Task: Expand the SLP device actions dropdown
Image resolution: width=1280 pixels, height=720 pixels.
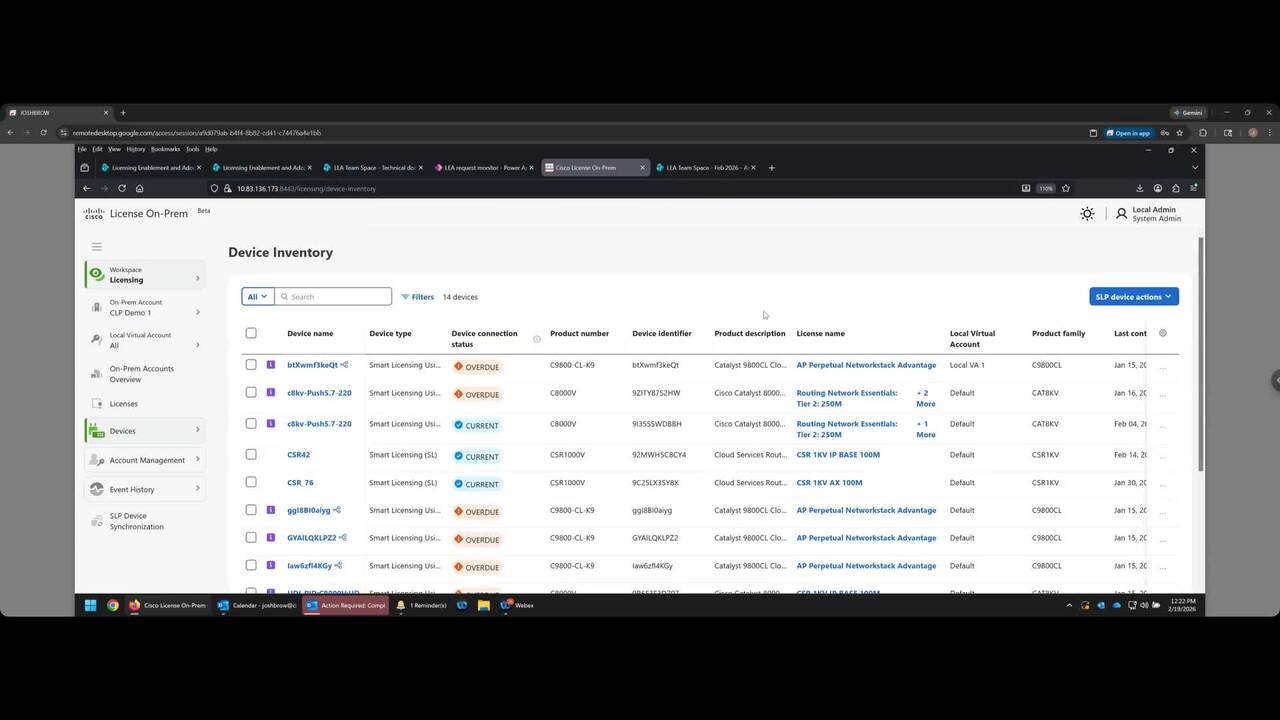Action: (x=1133, y=296)
